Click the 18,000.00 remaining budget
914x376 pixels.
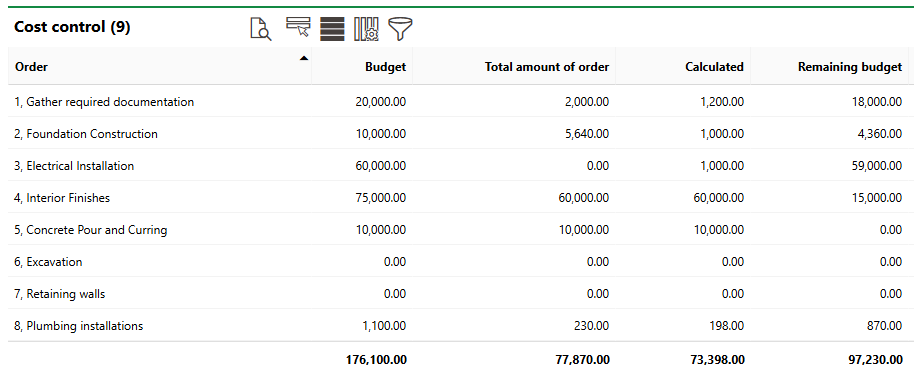877,102
